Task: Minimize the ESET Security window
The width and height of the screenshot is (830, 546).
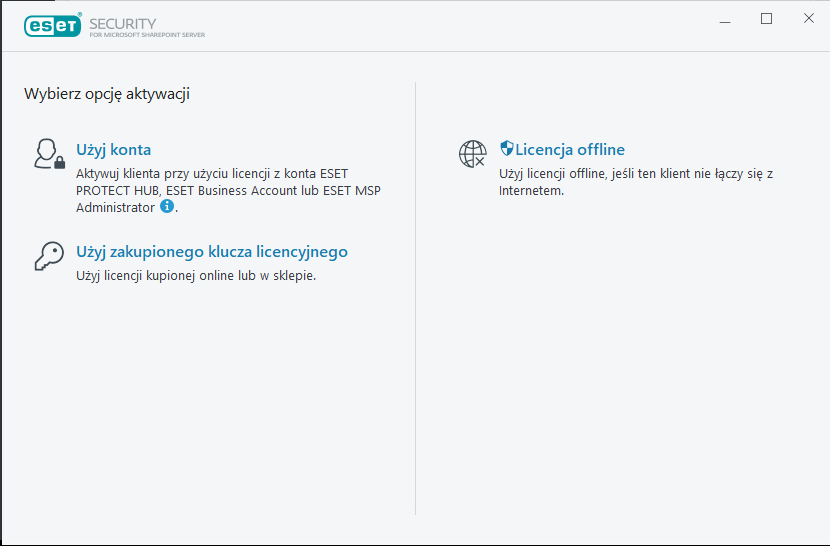Action: [x=725, y=22]
